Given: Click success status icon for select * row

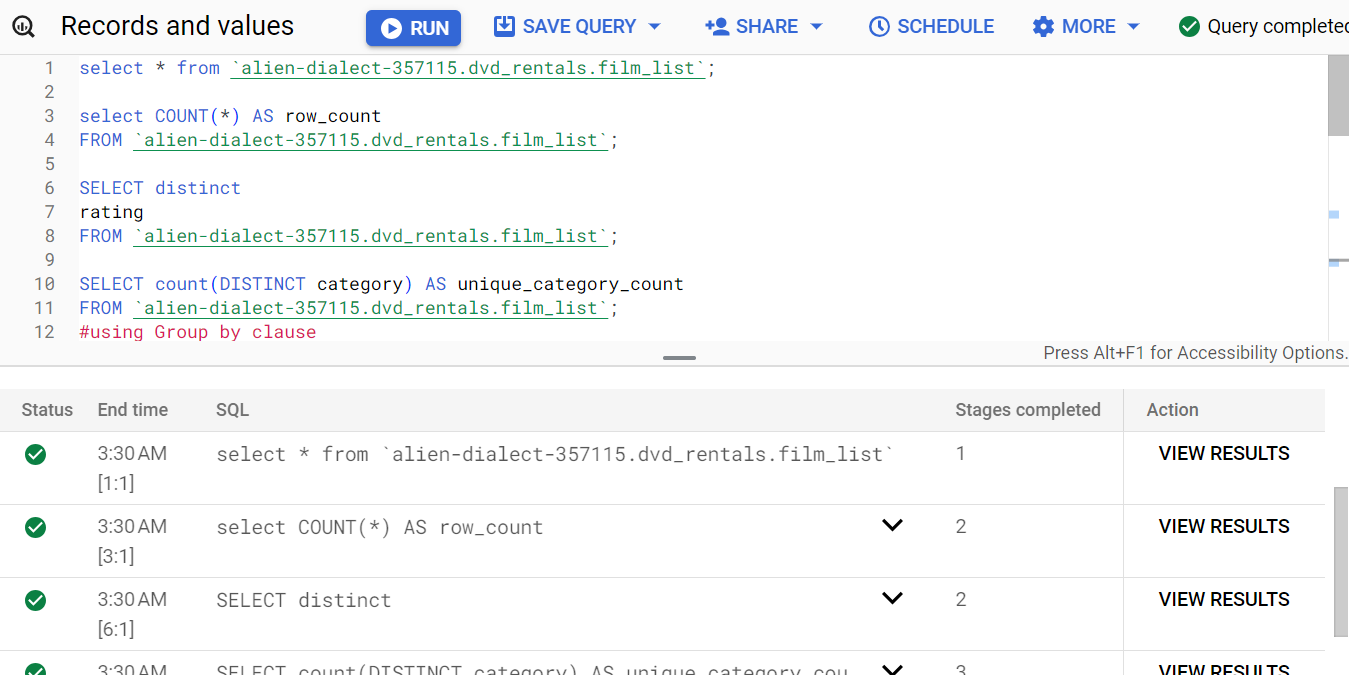Looking at the screenshot, I should 35,455.
